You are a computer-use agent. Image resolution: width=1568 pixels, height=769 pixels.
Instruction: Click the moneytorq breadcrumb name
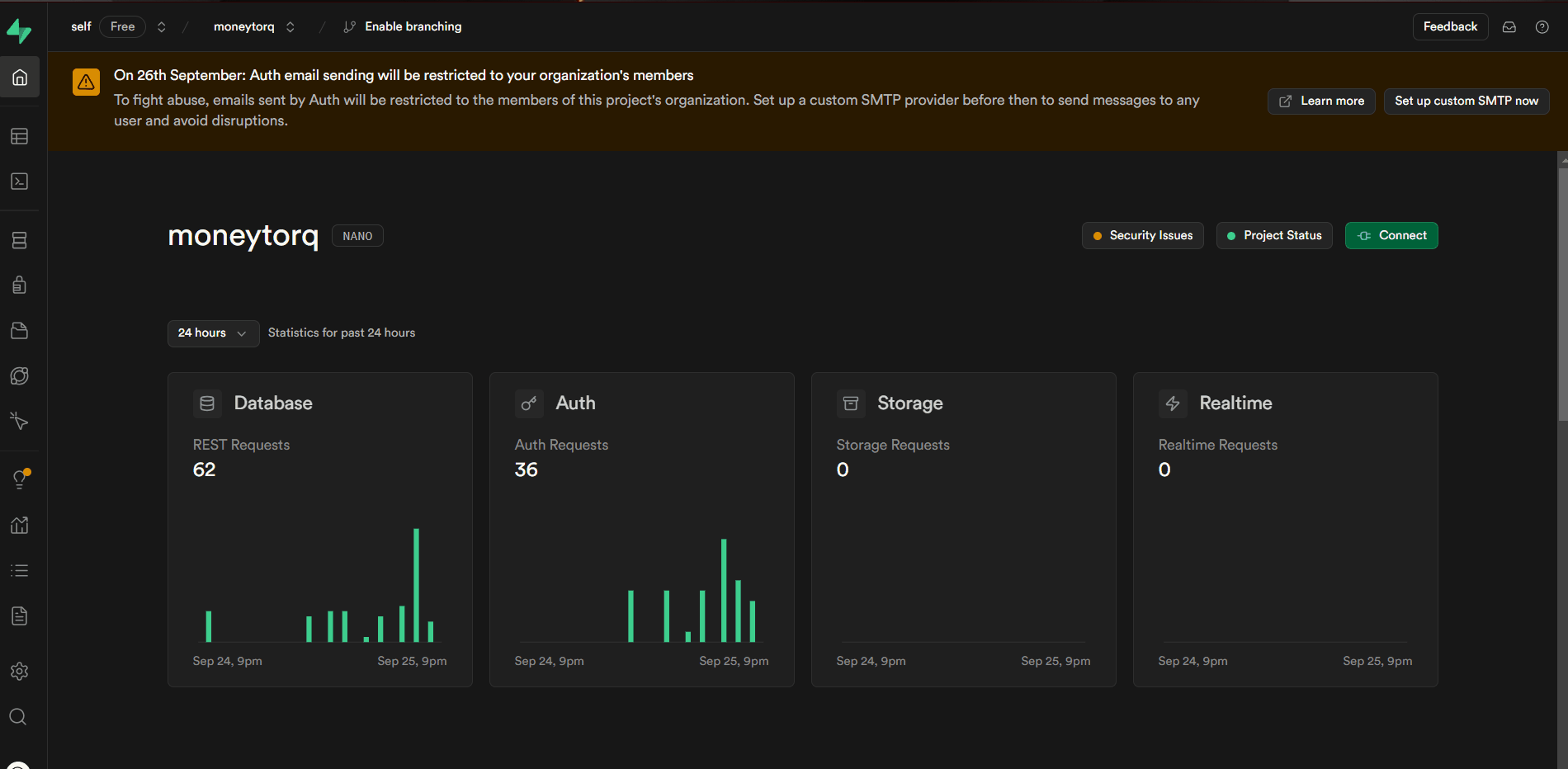[x=243, y=27]
